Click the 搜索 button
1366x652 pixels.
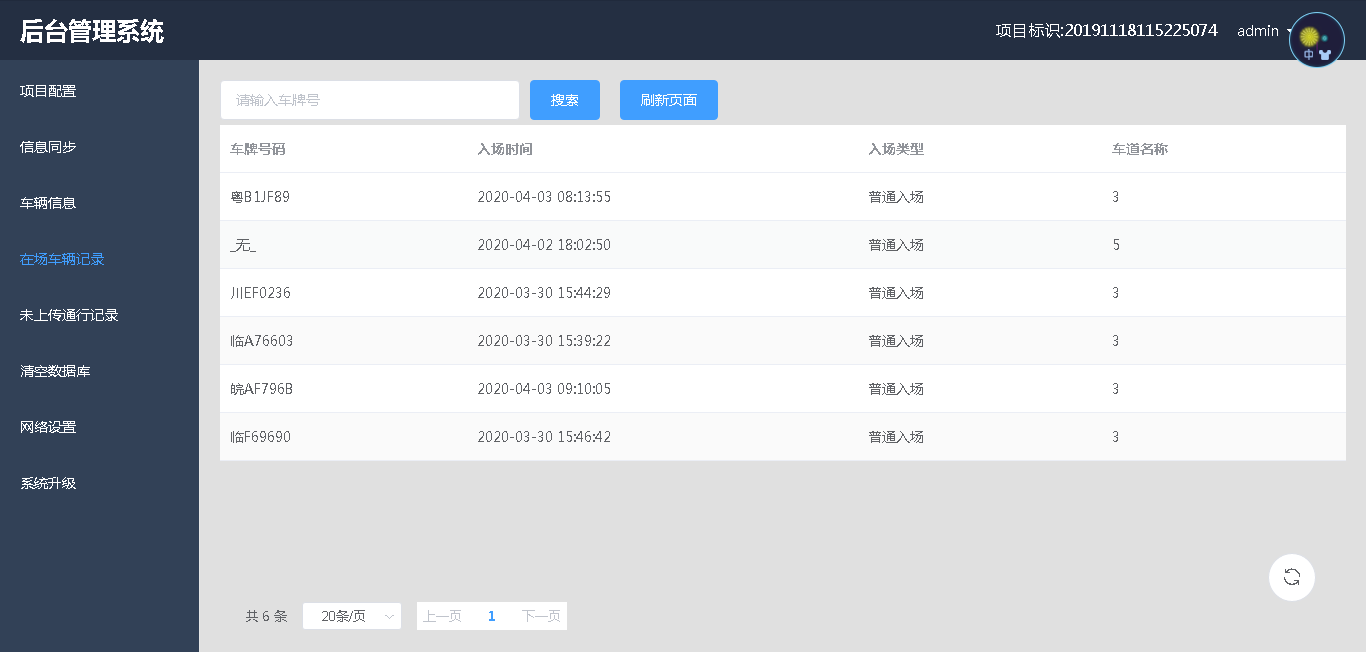click(565, 100)
